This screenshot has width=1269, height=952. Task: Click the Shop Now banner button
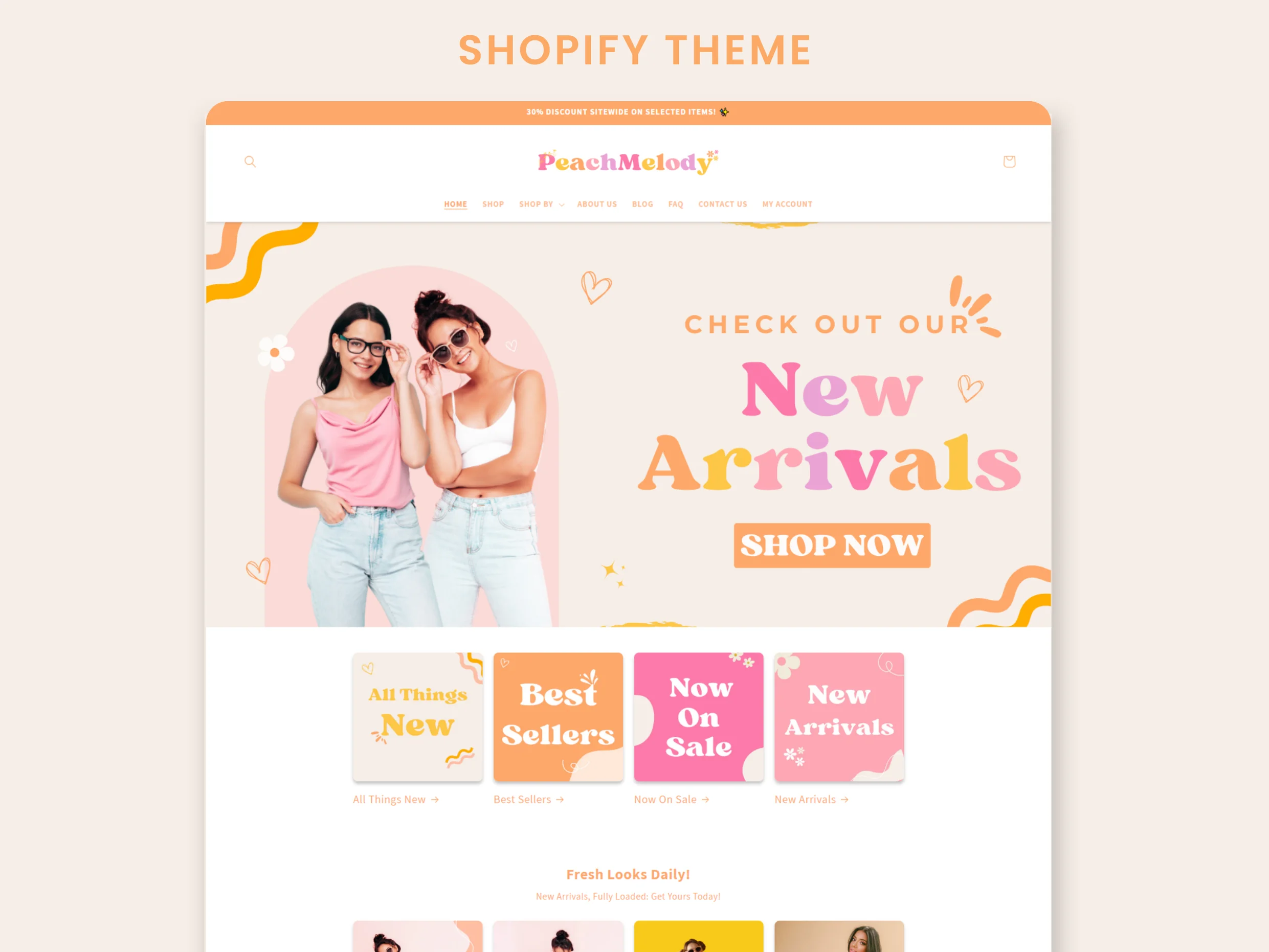pyautogui.click(x=832, y=546)
